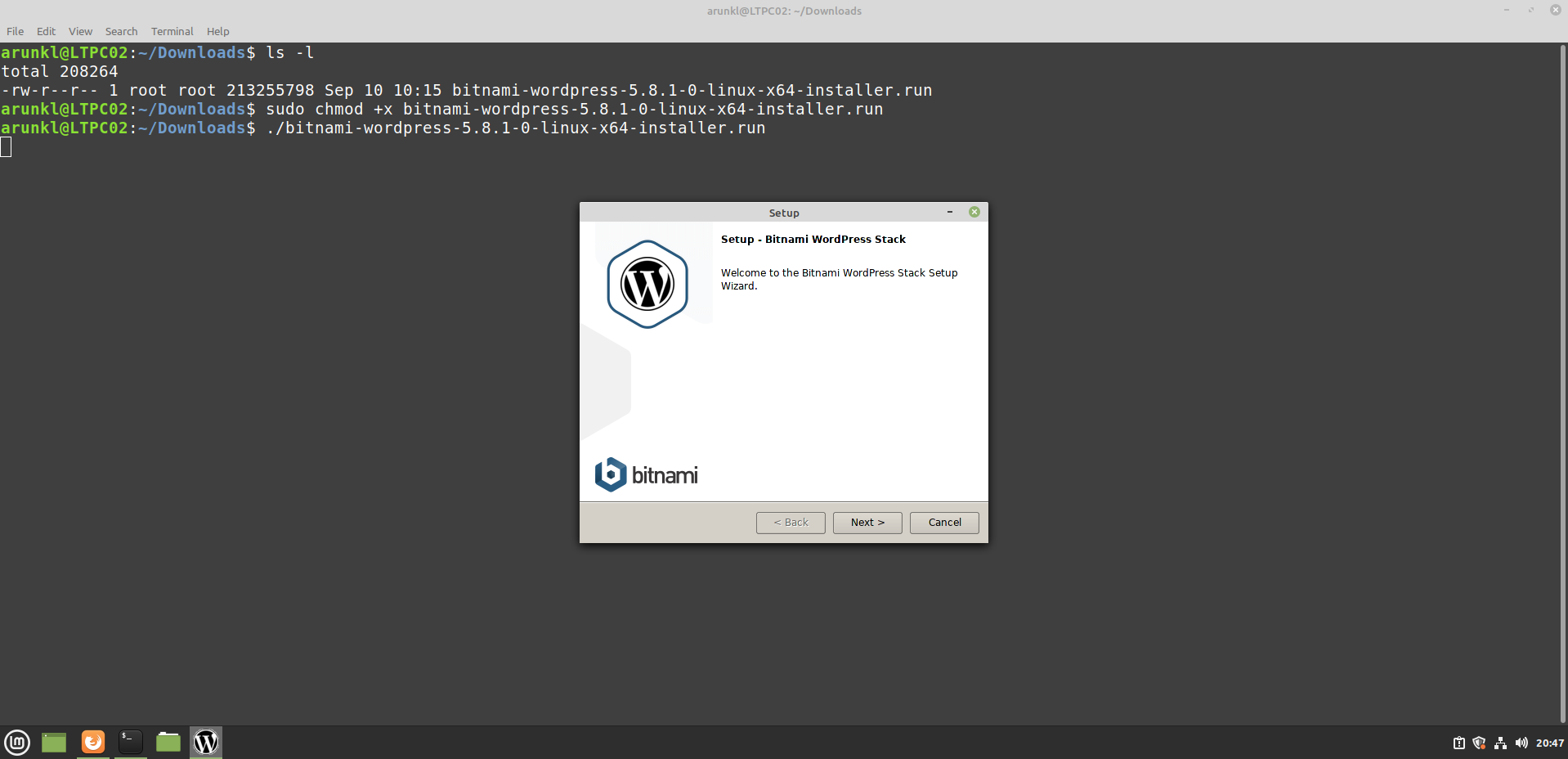Select WordPress setup item in taskbar

(206, 742)
